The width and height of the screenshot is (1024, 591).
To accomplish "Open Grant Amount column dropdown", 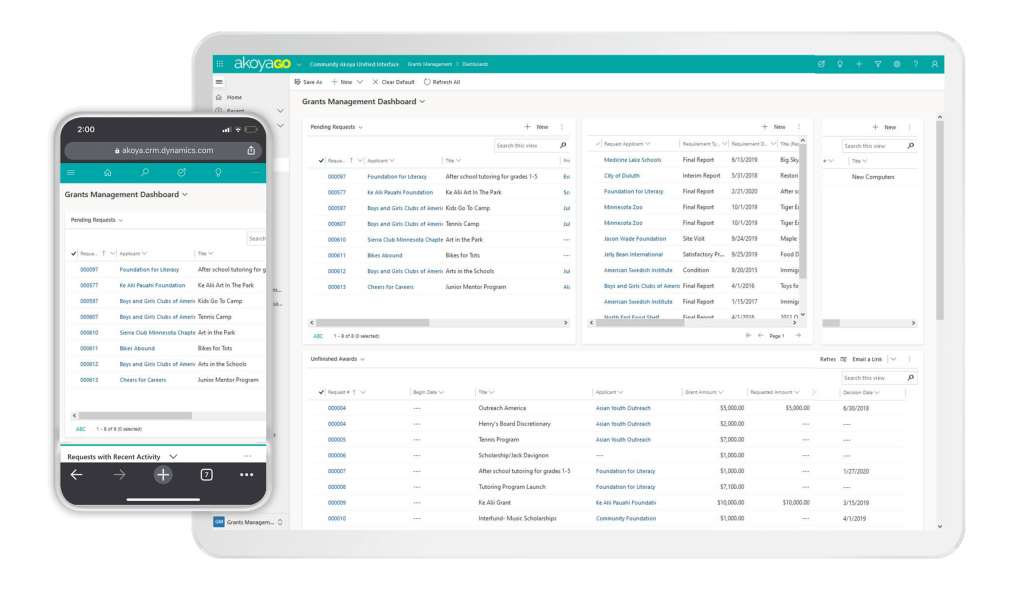I will tap(720, 392).
